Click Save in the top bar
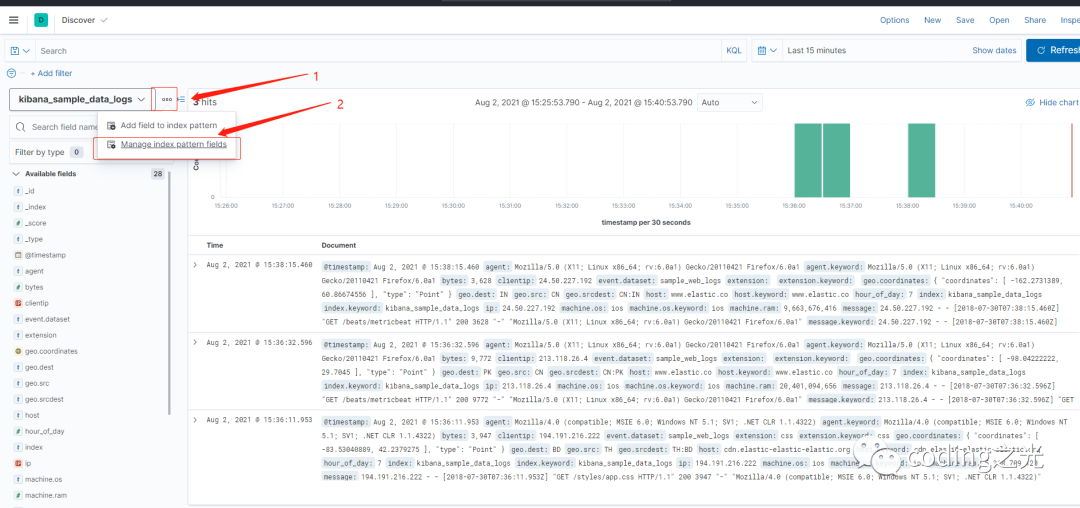This screenshot has width=1080, height=508. point(965,20)
